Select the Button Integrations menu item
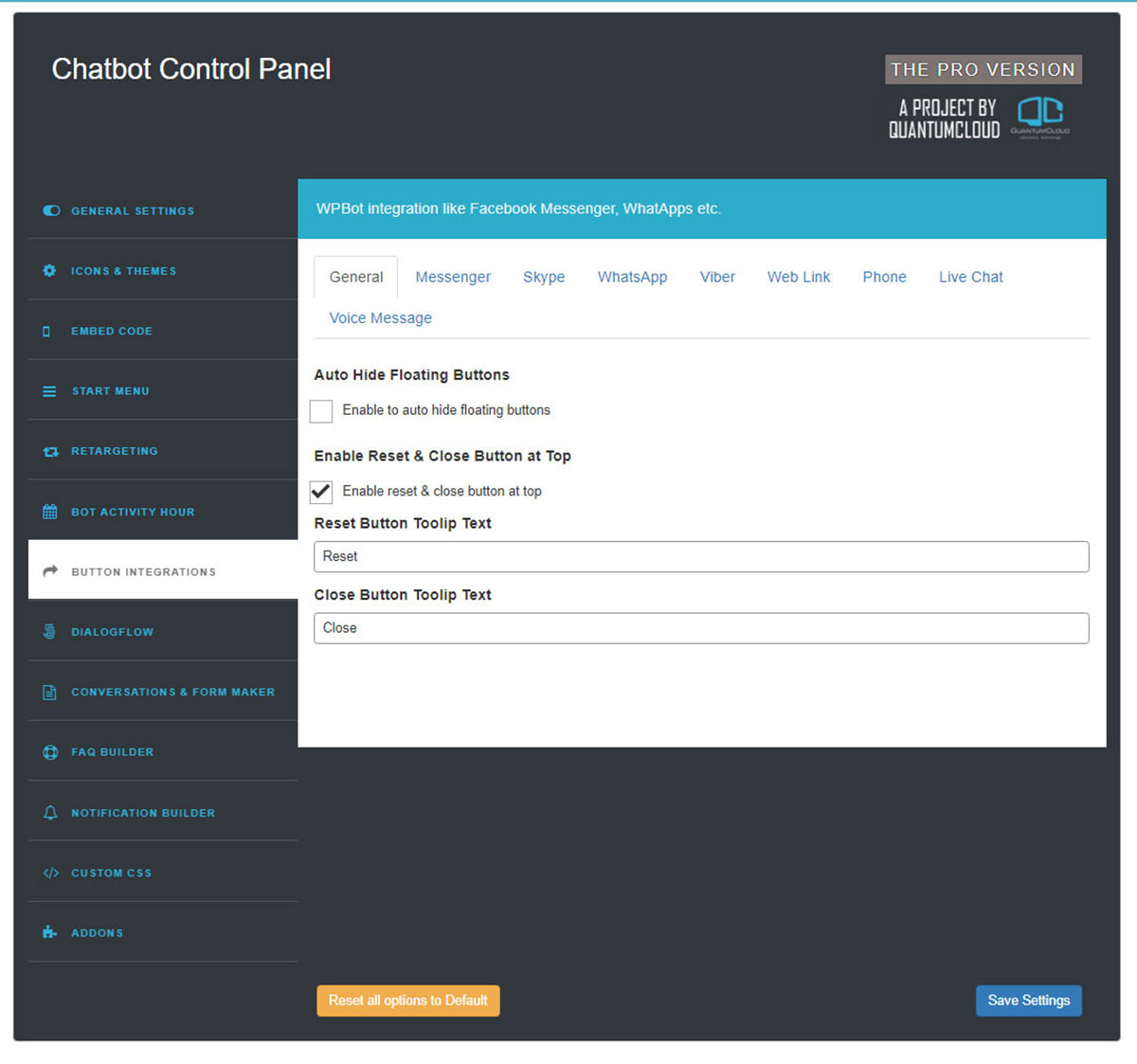The image size is (1137, 1064). coord(163,571)
